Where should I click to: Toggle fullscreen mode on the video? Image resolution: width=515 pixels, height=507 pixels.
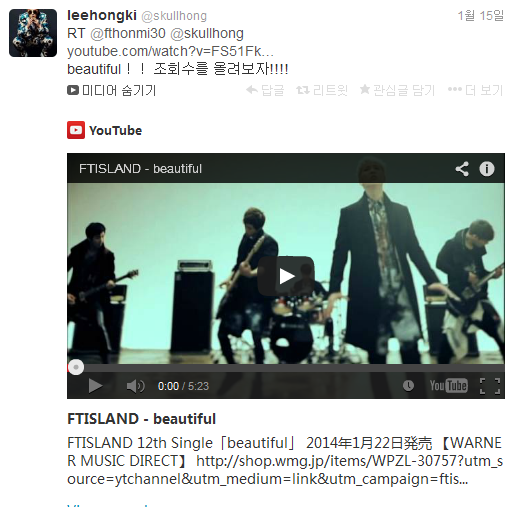coord(490,386)
